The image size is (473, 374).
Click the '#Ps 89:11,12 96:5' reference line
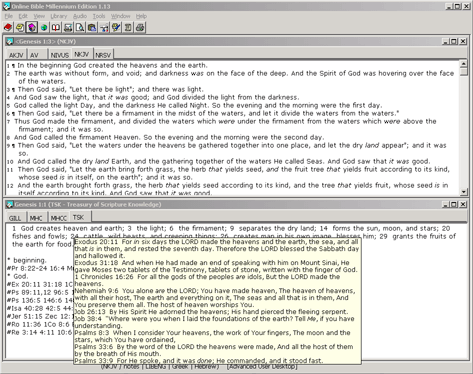pos(40,292)
